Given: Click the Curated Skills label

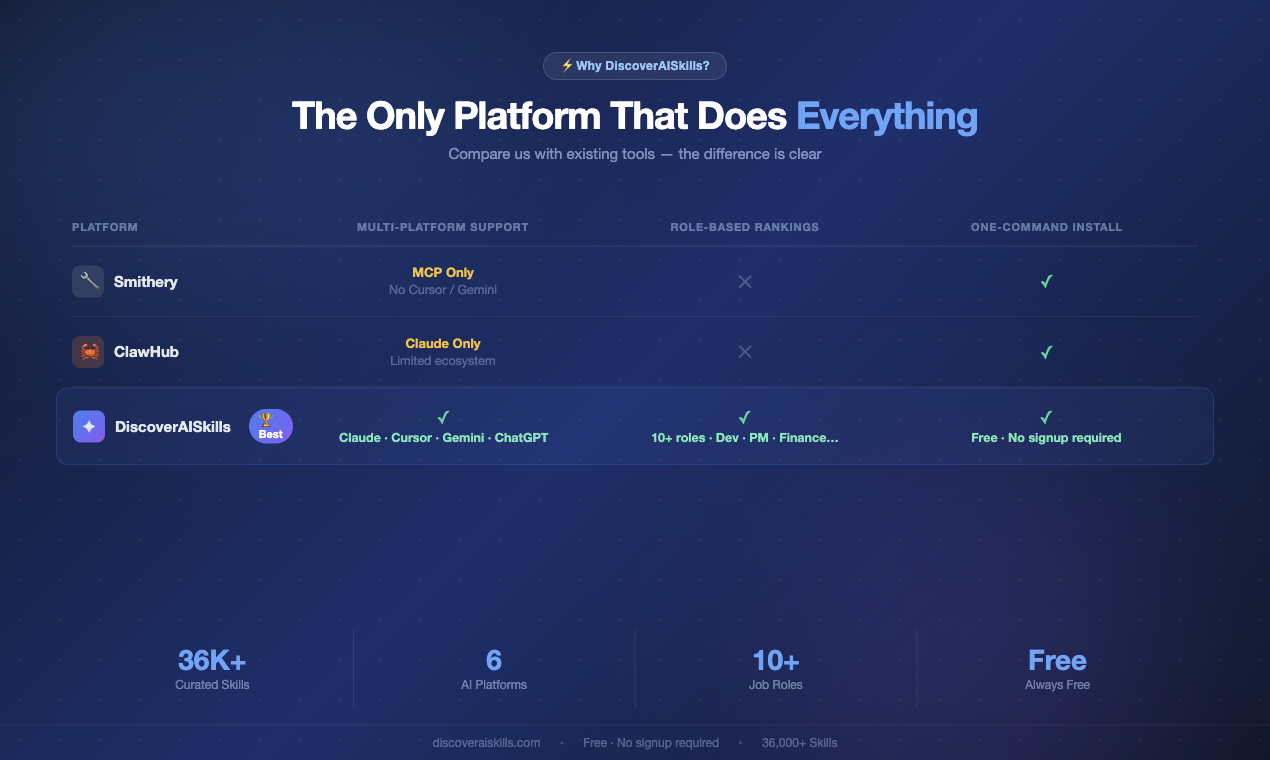Looking at the screenshot, I should 212,685.
